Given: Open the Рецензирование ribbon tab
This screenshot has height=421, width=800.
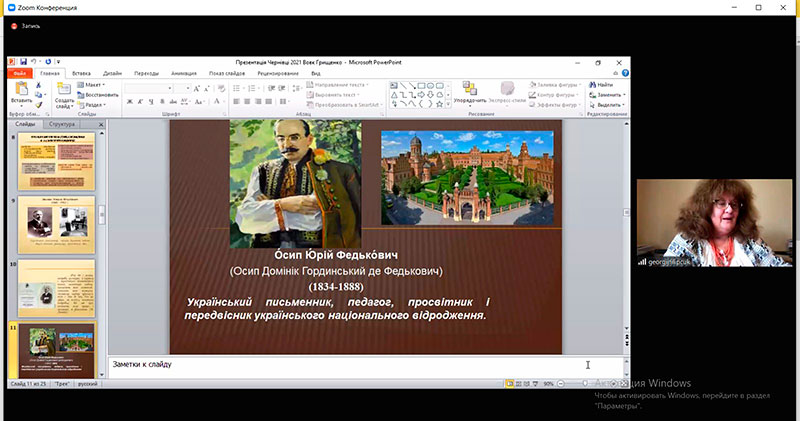Looking at the screenshot, I should point(278,73).
